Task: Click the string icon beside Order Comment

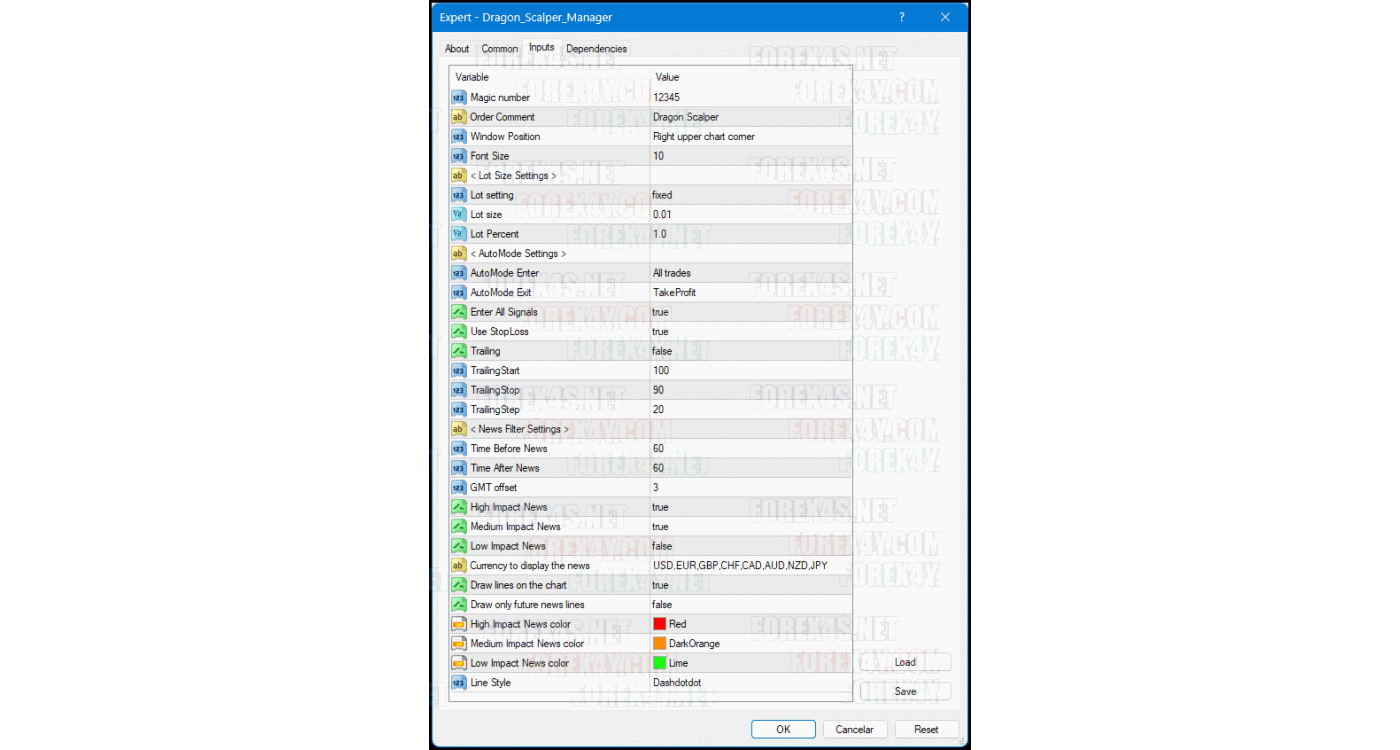Action: click(458, 117)
